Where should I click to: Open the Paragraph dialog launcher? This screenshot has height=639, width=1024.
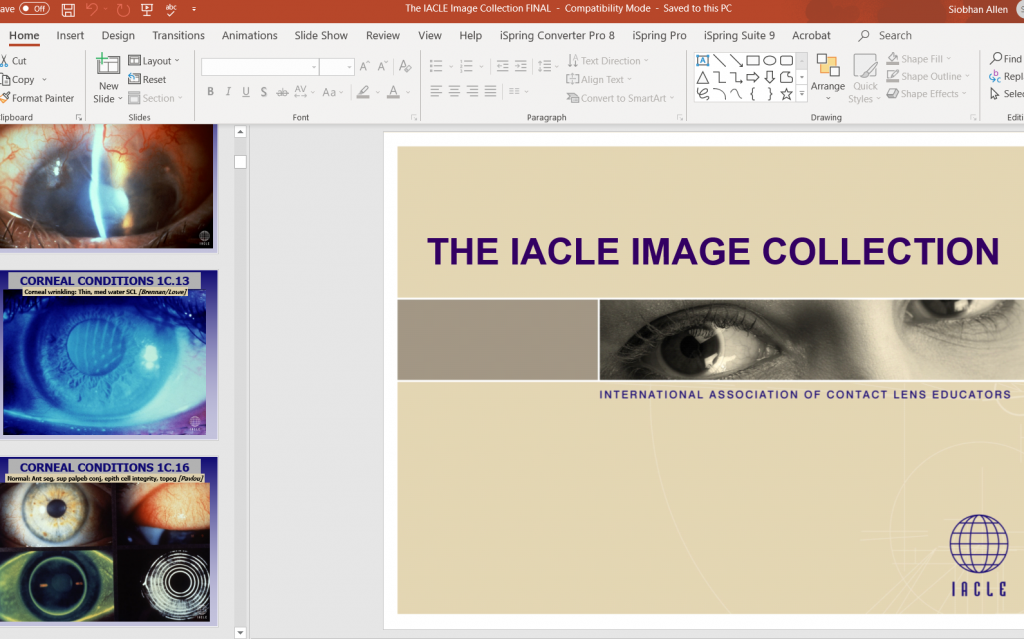click(680, 118)
